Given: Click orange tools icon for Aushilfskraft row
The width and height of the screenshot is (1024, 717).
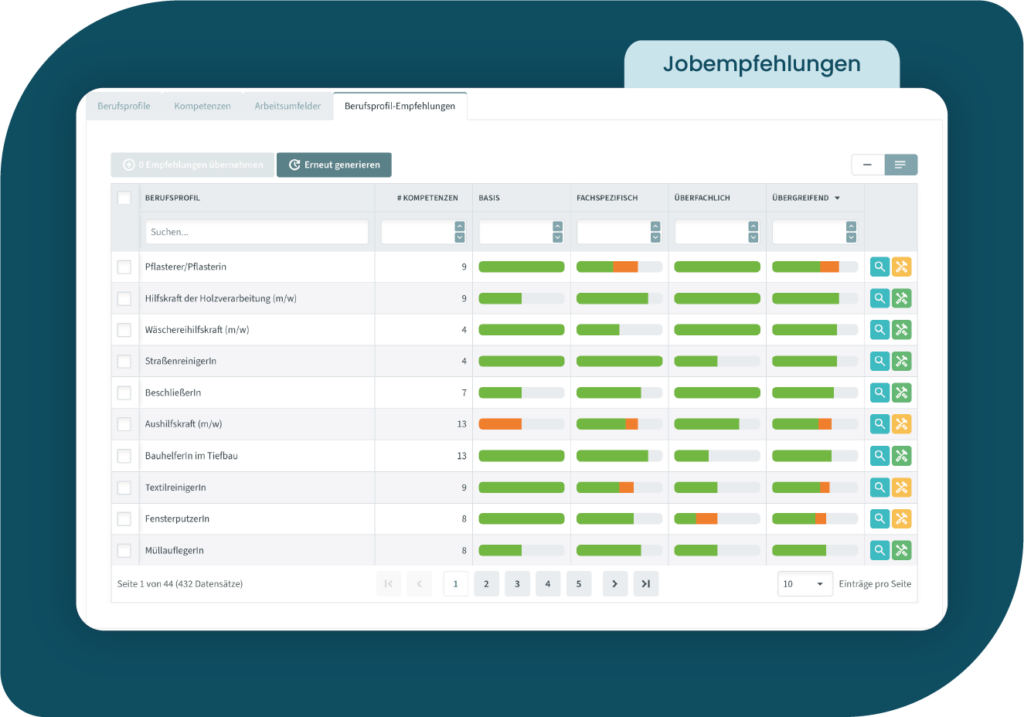Looking at the screenshot, I should point(901,424).
